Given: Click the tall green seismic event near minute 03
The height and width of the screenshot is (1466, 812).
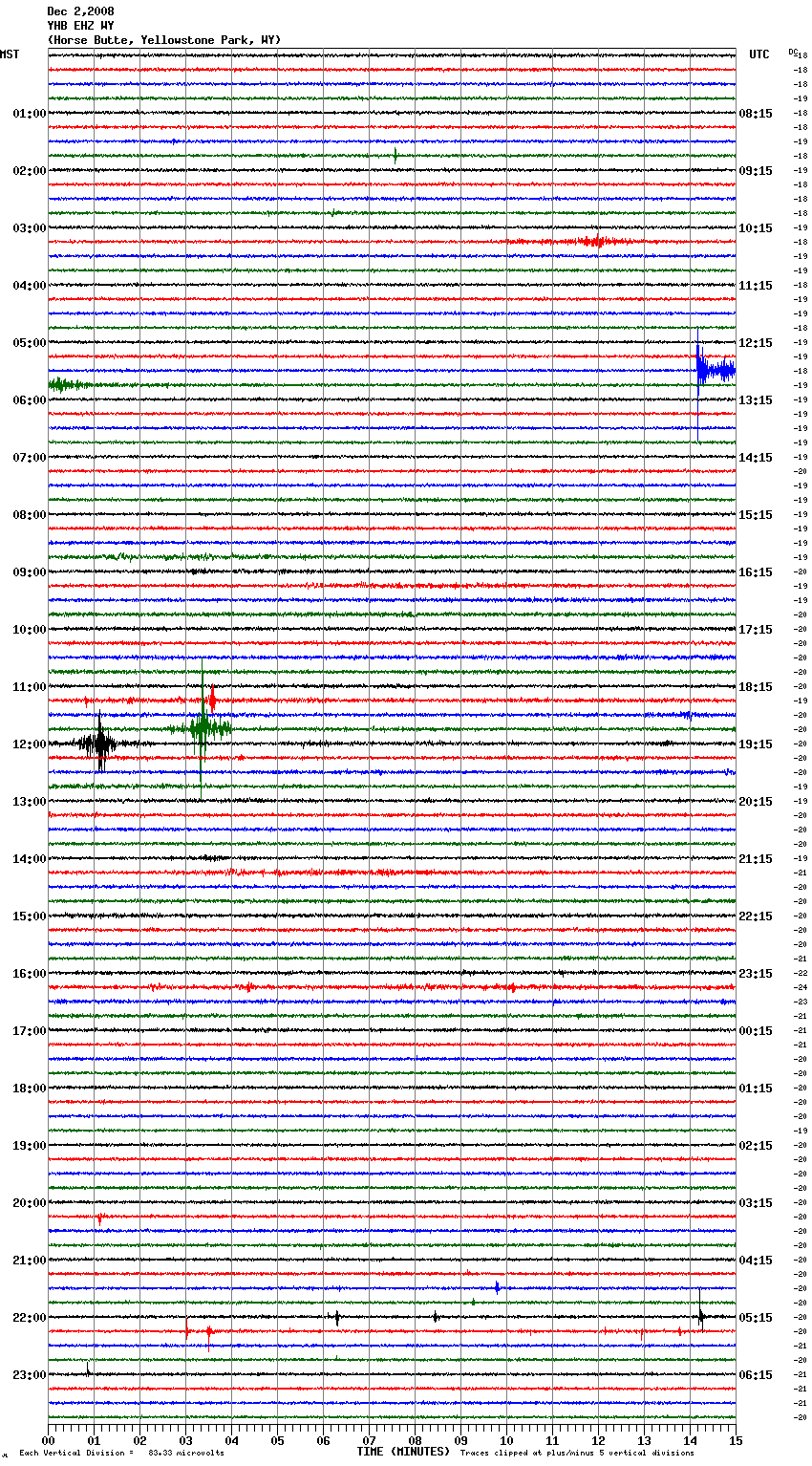Looking at the screenshot, I should pyautogui.click(x=202, y=728).
